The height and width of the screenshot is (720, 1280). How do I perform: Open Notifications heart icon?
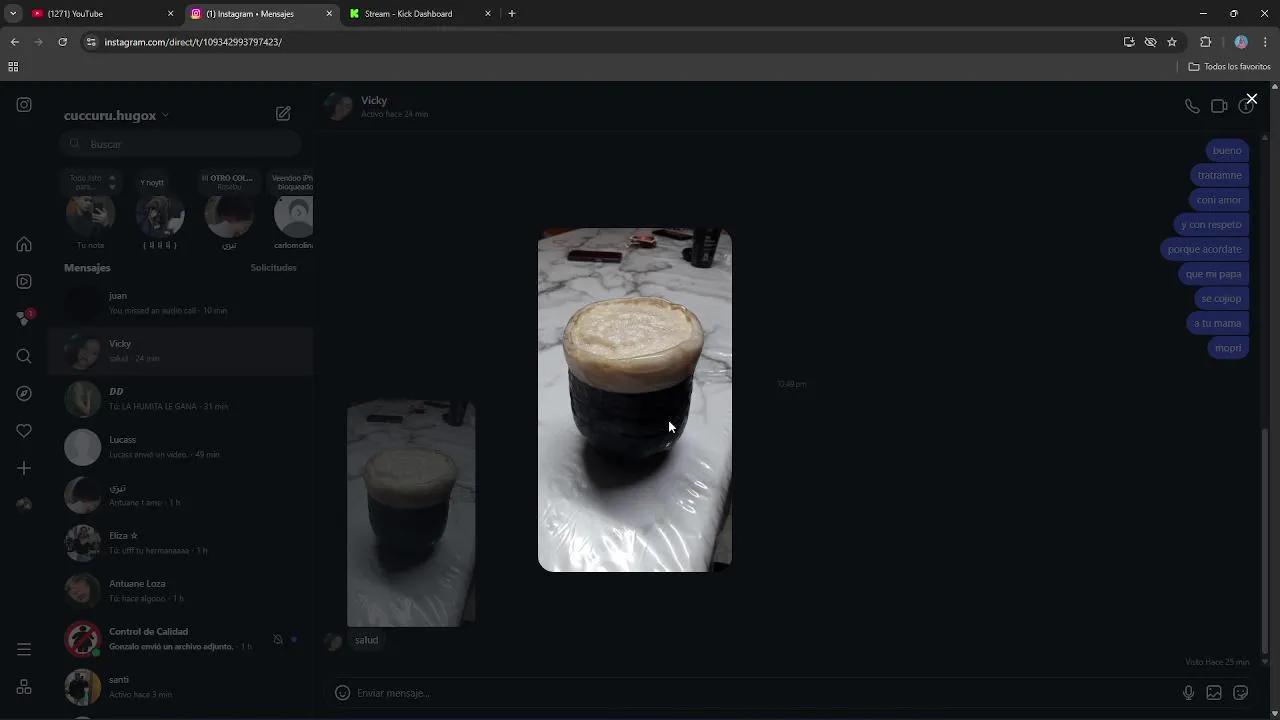coord(24,430)
